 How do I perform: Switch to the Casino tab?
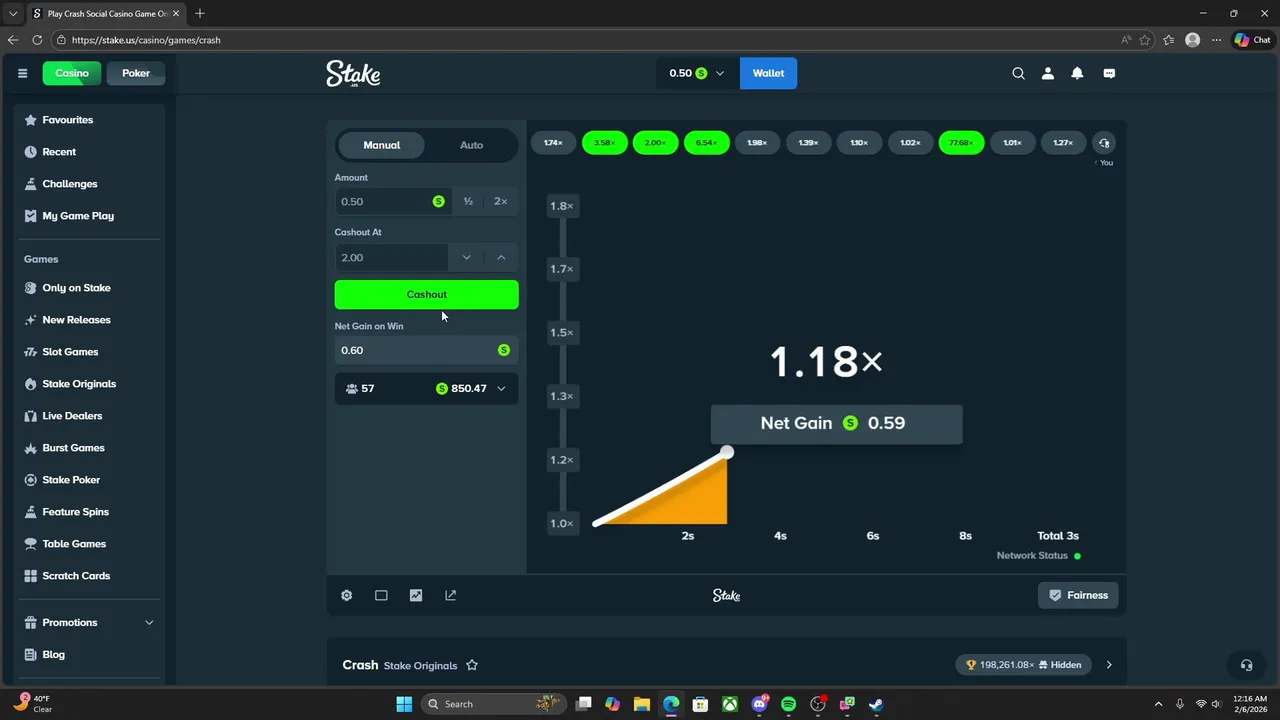(x=72, y=73)
